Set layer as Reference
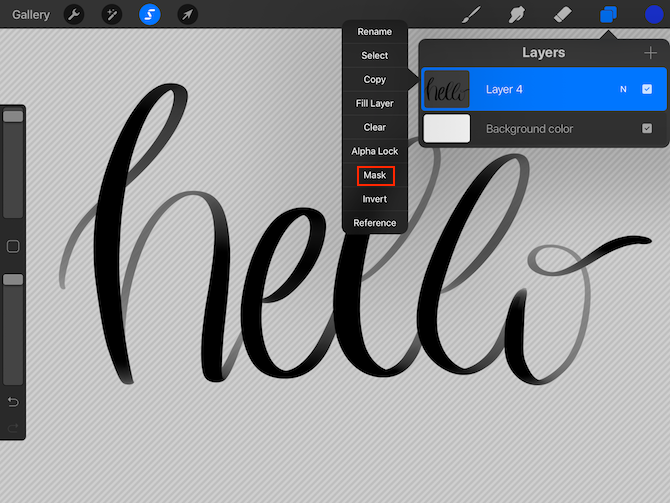Image resolution: width=670 pixels, height=503 pixels. click(x=375, y=223)
